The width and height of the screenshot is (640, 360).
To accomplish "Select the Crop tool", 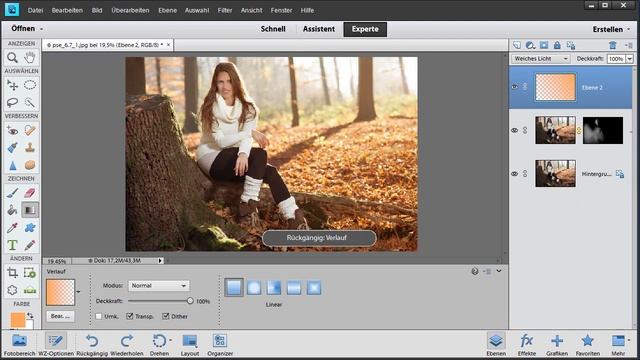I will tap(12, 273).
